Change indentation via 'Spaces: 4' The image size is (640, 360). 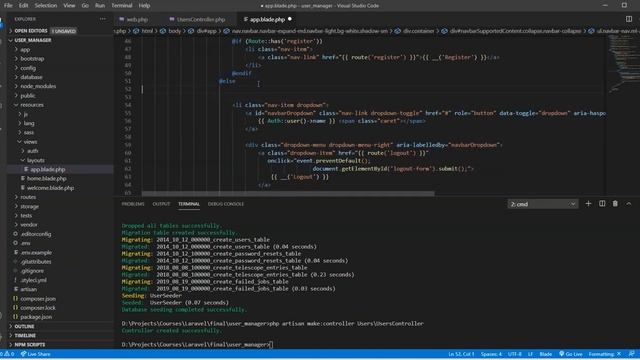491,354
